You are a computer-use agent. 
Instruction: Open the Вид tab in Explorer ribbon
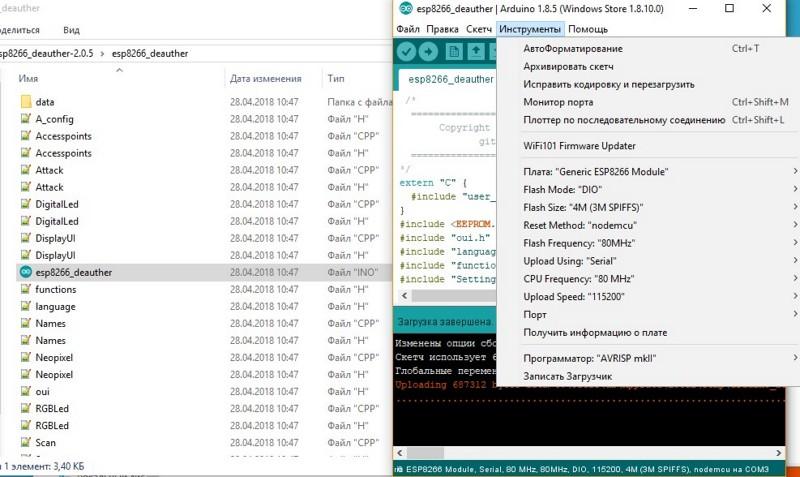pyautogui.click(x=71, y=30)
